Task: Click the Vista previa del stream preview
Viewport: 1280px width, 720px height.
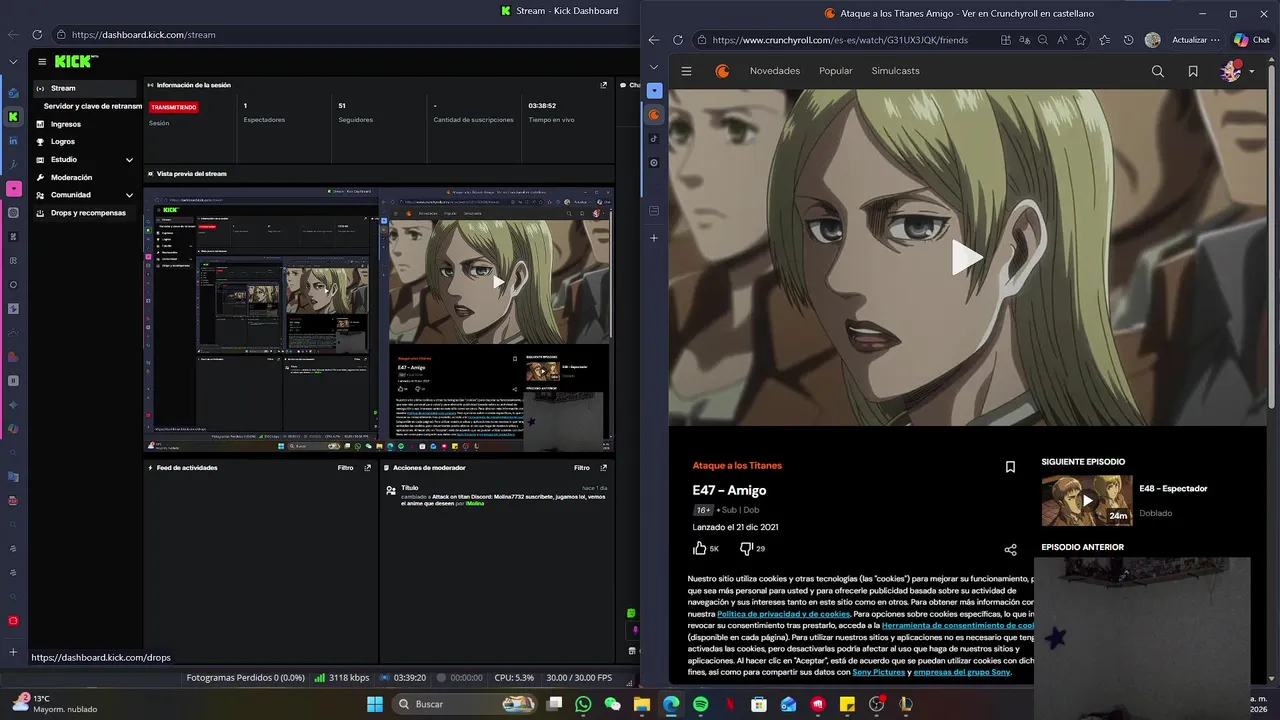Action: (x=379, y=319)
